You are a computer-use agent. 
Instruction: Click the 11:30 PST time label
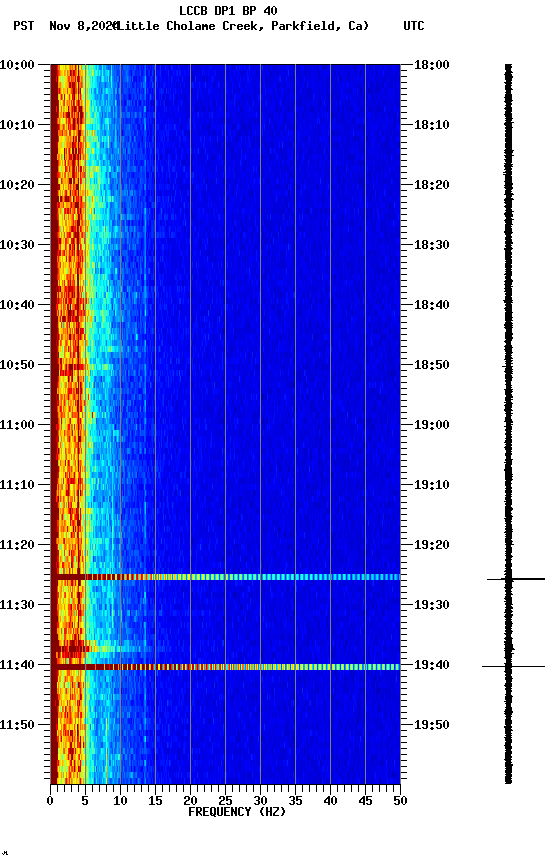coord(17,606)
